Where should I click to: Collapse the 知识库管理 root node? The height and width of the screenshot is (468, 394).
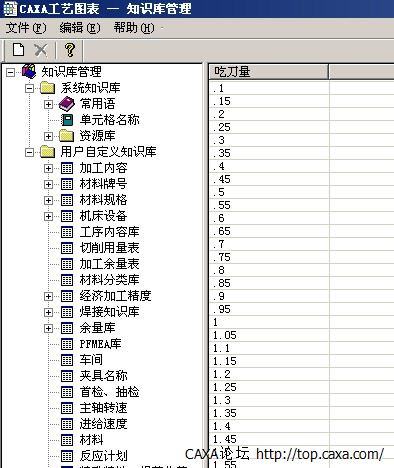pyautogui.click(x=11, y=72)
